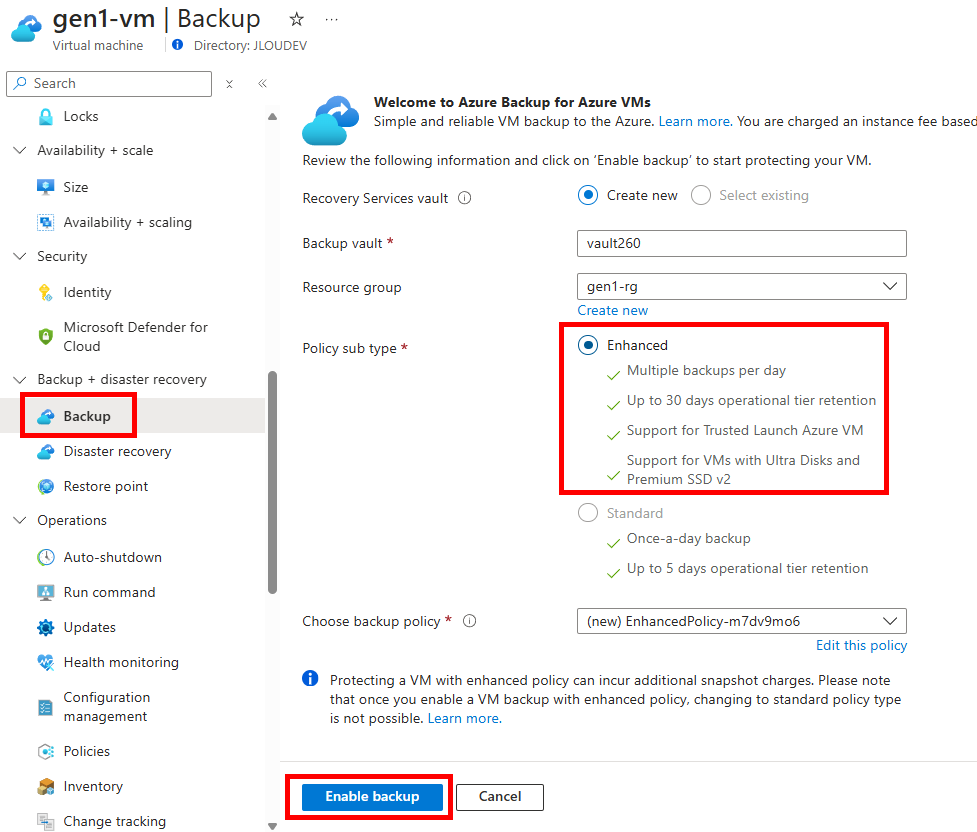Collapse the Operations section
Screen dimensions: 977x832
click(20, 520)
